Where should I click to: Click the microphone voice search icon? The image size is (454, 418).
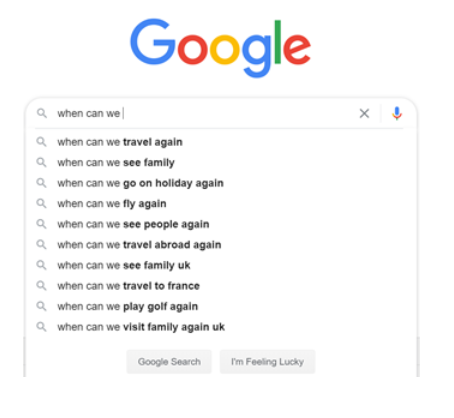point(397,113)
